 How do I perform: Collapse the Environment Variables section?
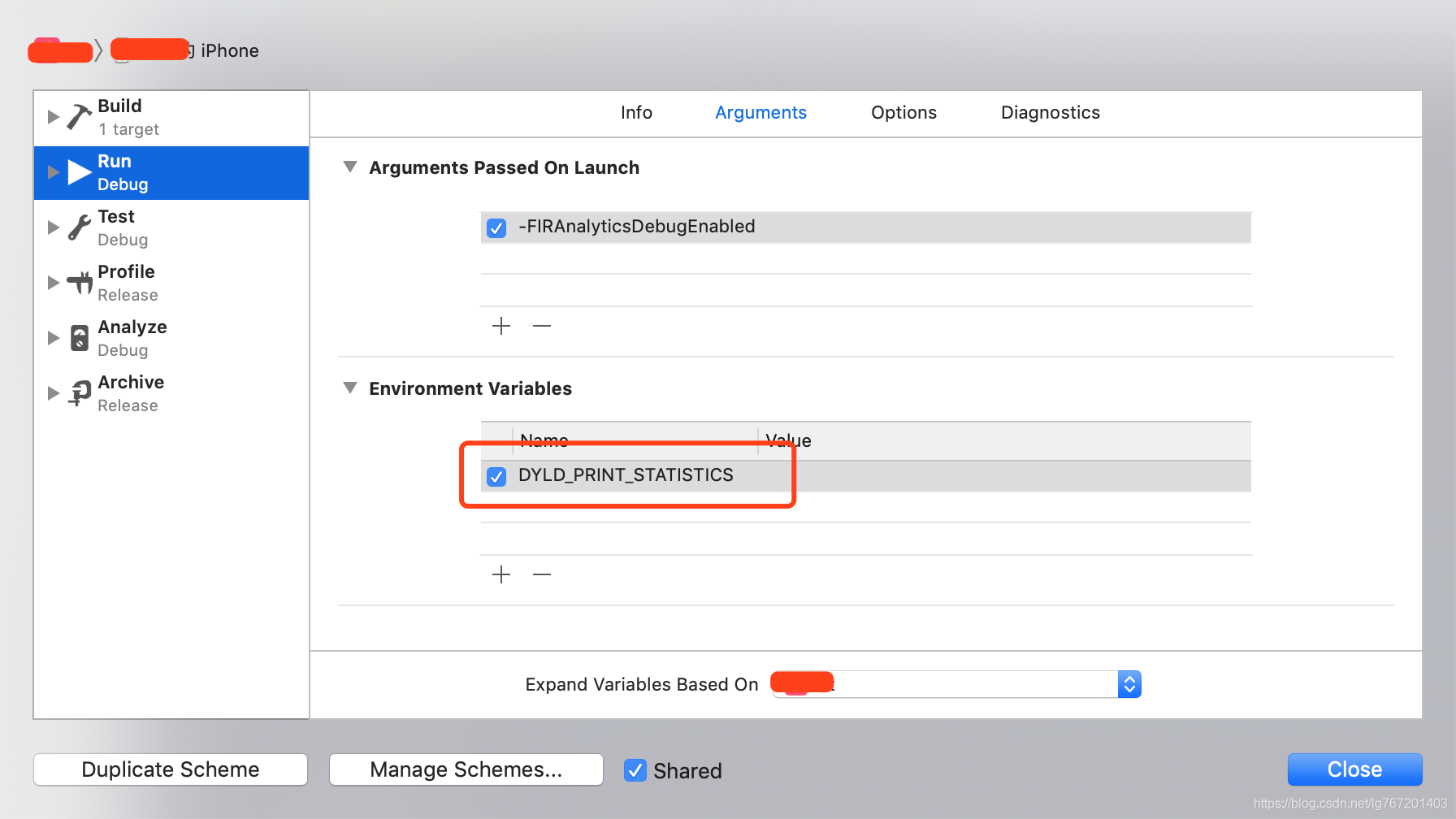click(350, 388)
